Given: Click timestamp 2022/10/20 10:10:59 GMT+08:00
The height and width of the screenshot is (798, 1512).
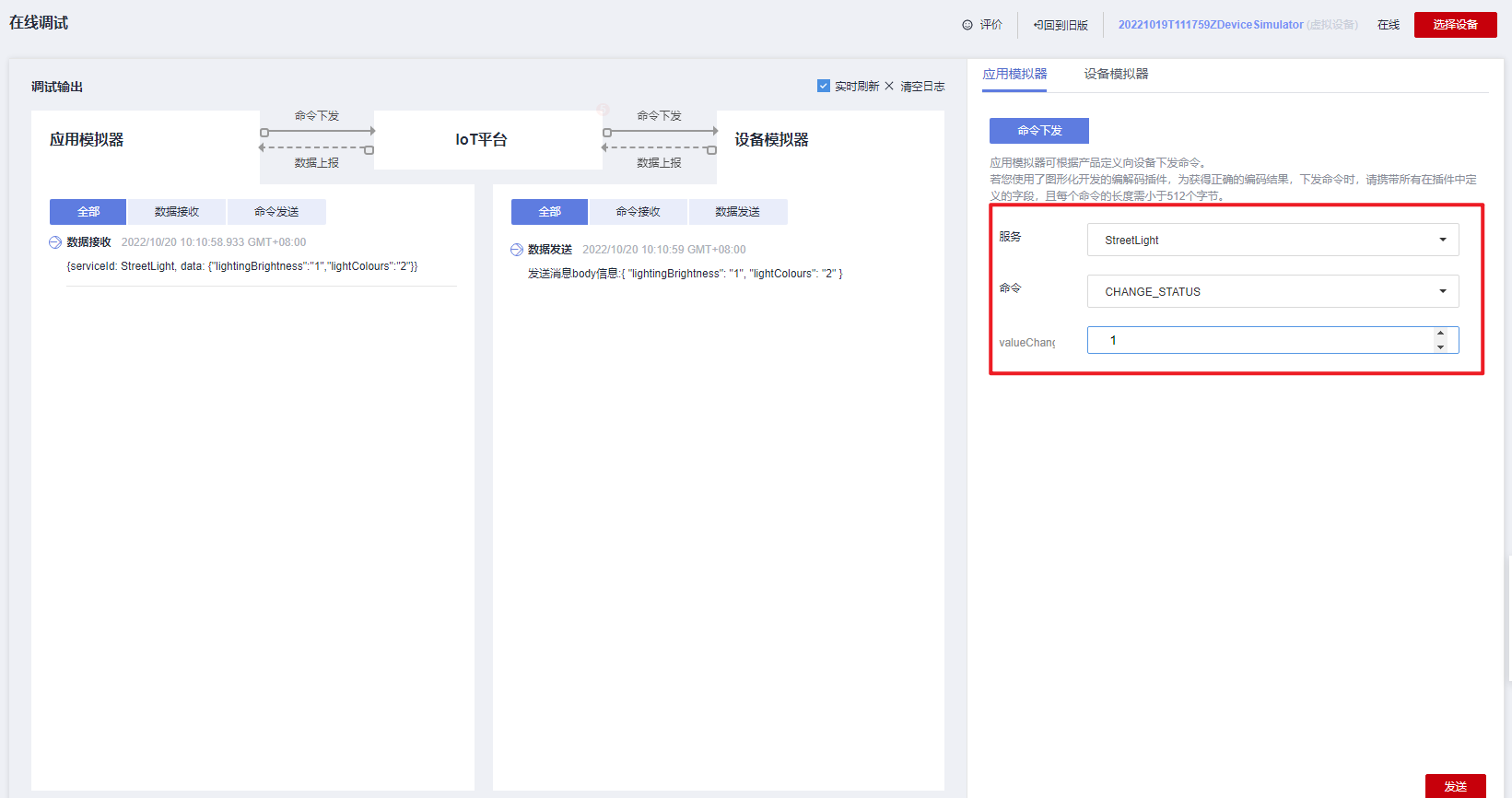Looking at the screenshot, I should tap(664, 250).
